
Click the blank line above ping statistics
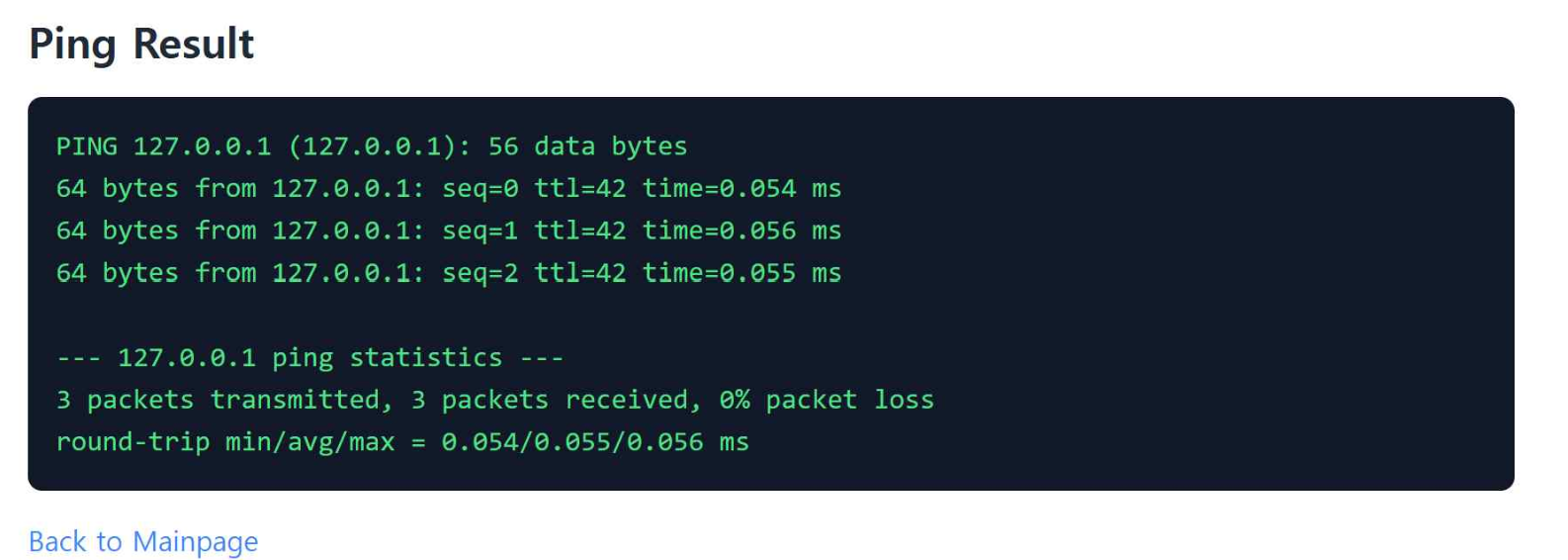[x=771, y=316]
